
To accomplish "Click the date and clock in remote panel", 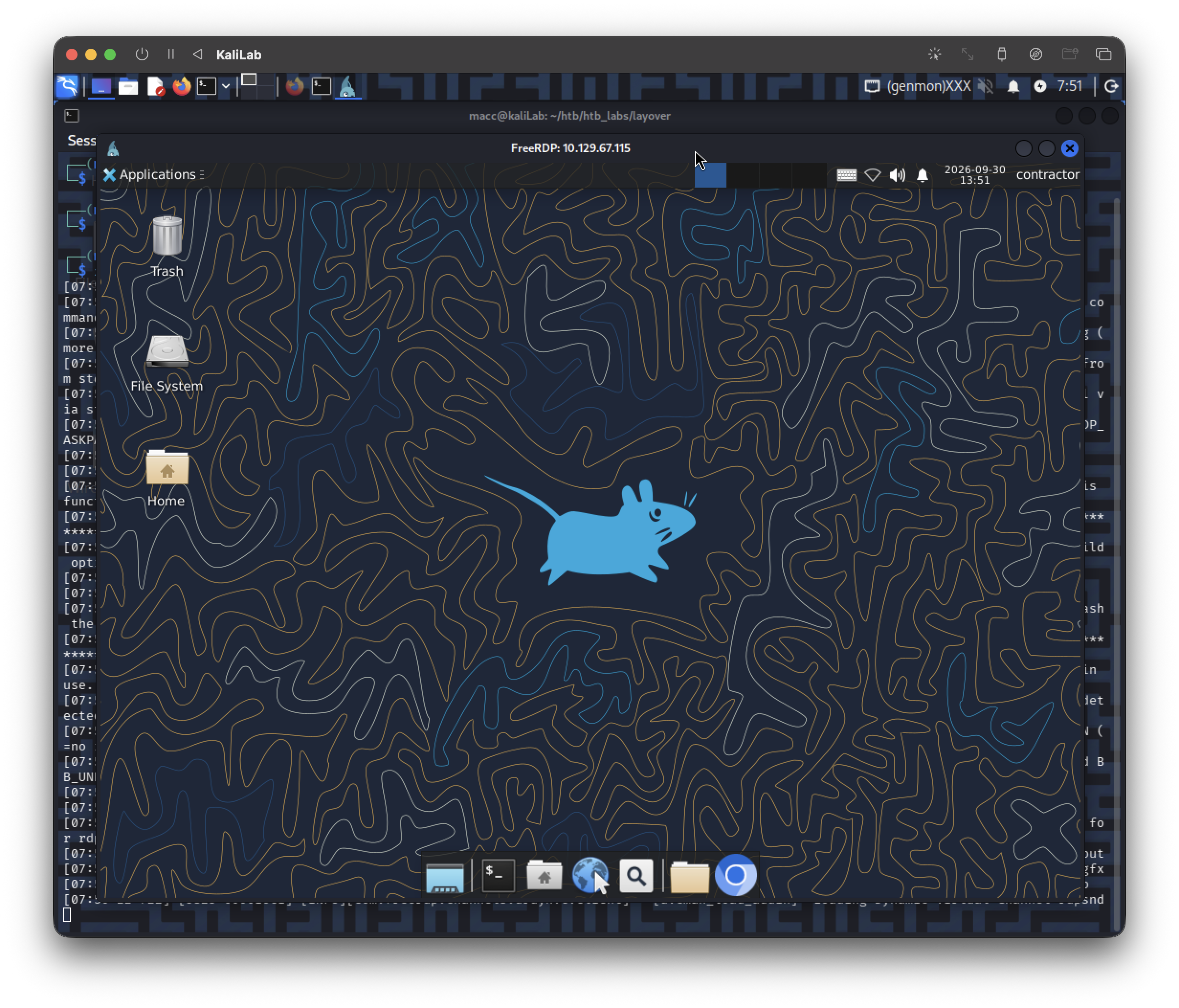I will pyautogui.click(x=974, y=175).
